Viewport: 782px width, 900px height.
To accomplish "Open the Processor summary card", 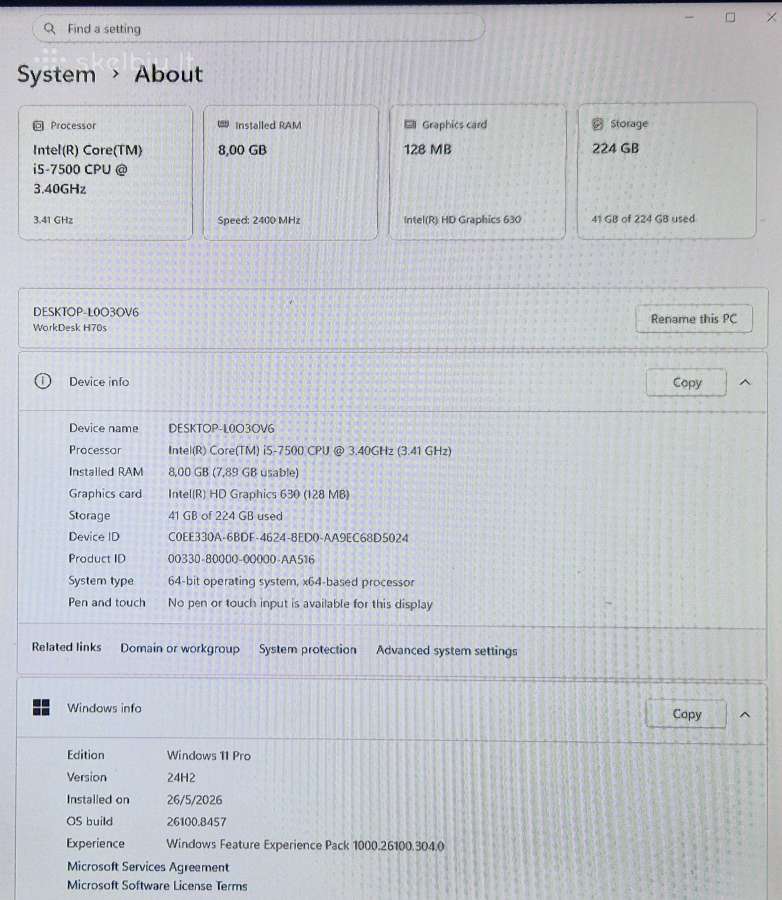I will 106,172.
